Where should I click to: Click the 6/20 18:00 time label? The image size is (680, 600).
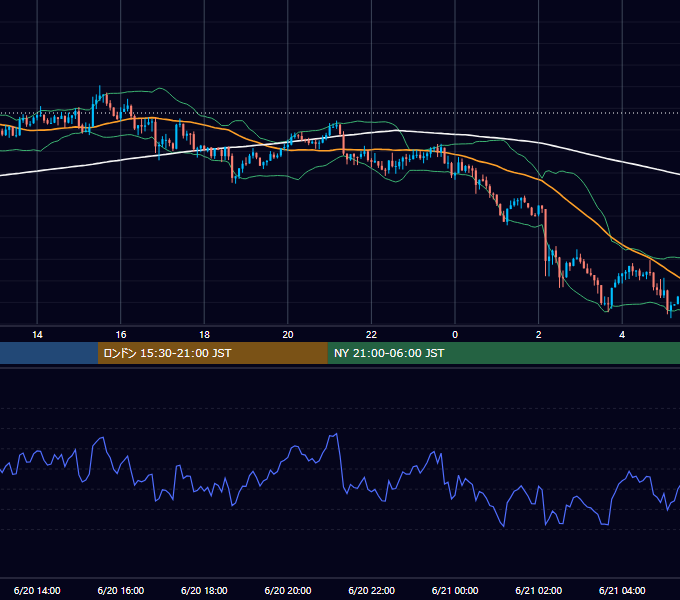[x=204, y=590]
